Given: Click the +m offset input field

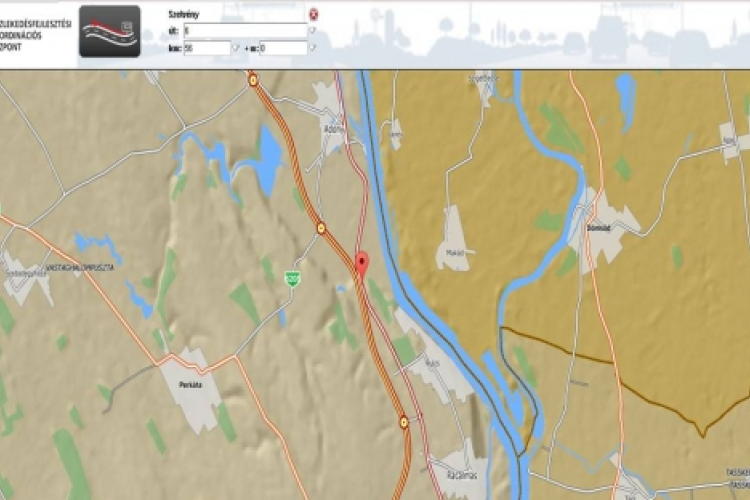Looking at the screenshot, I should click(x=282, y=47).
